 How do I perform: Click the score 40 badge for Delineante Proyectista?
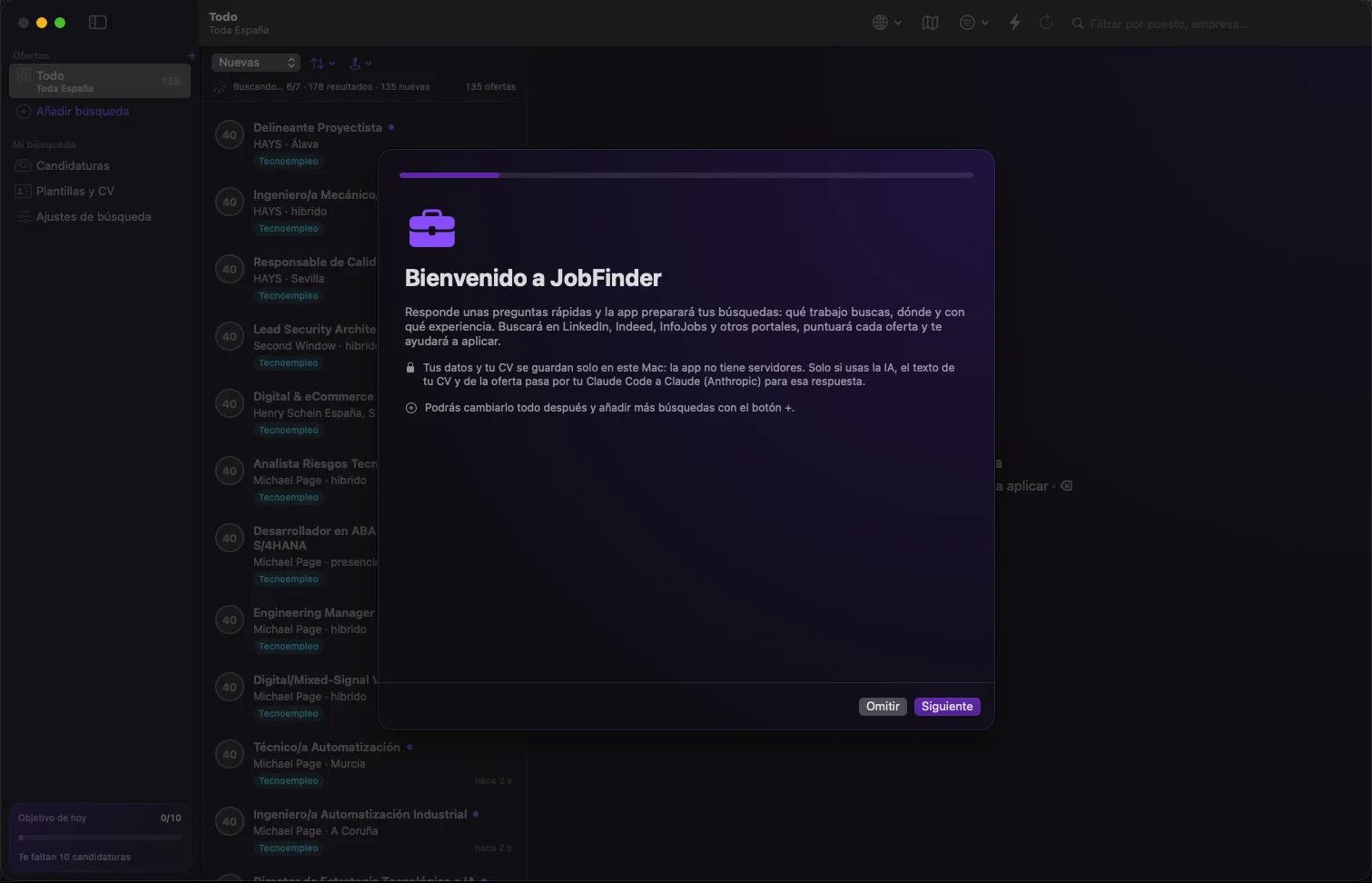[230, 135]
